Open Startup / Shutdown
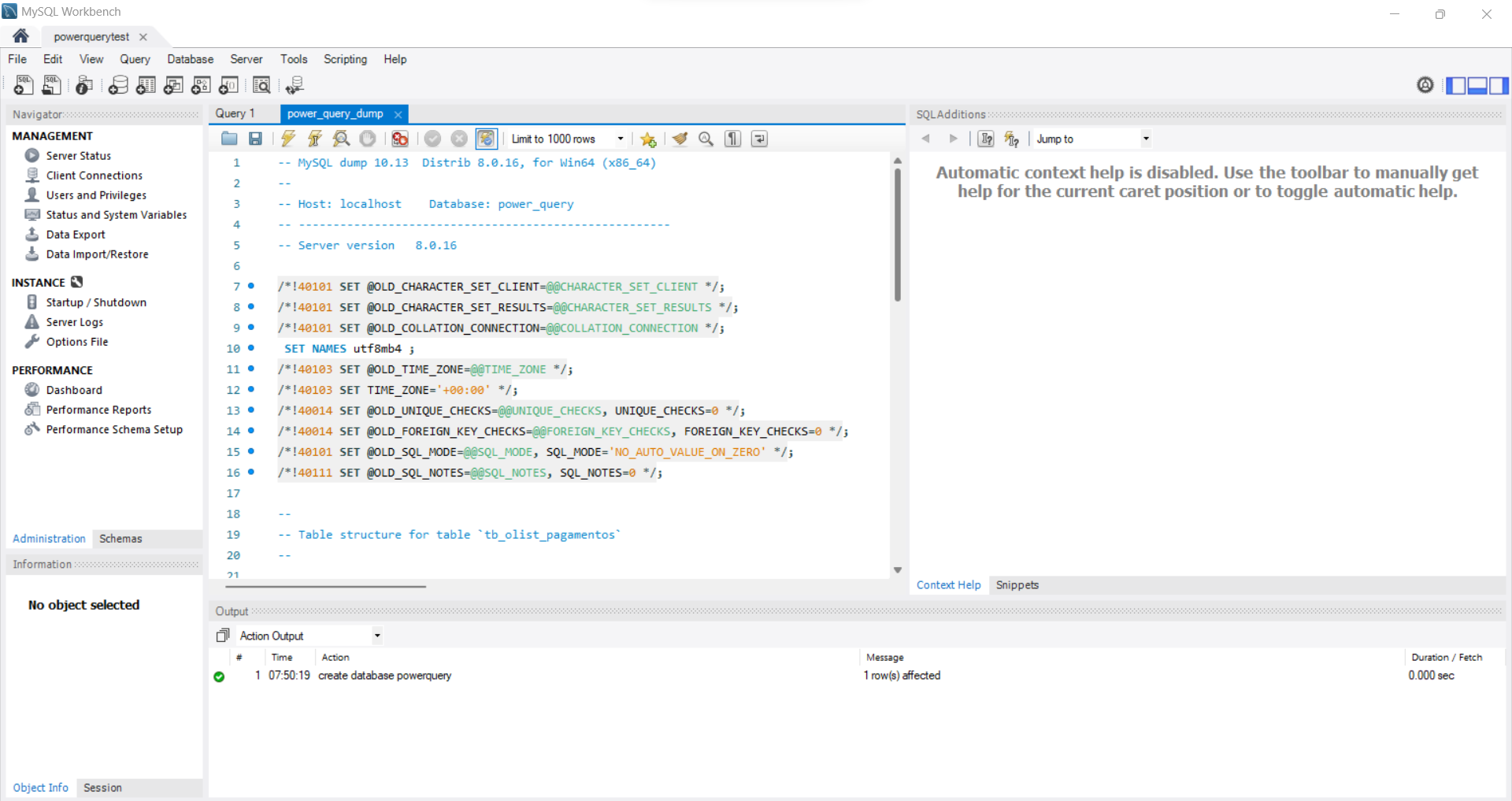This screenshot has width=1512, height=801. click(x=96, y=302)
